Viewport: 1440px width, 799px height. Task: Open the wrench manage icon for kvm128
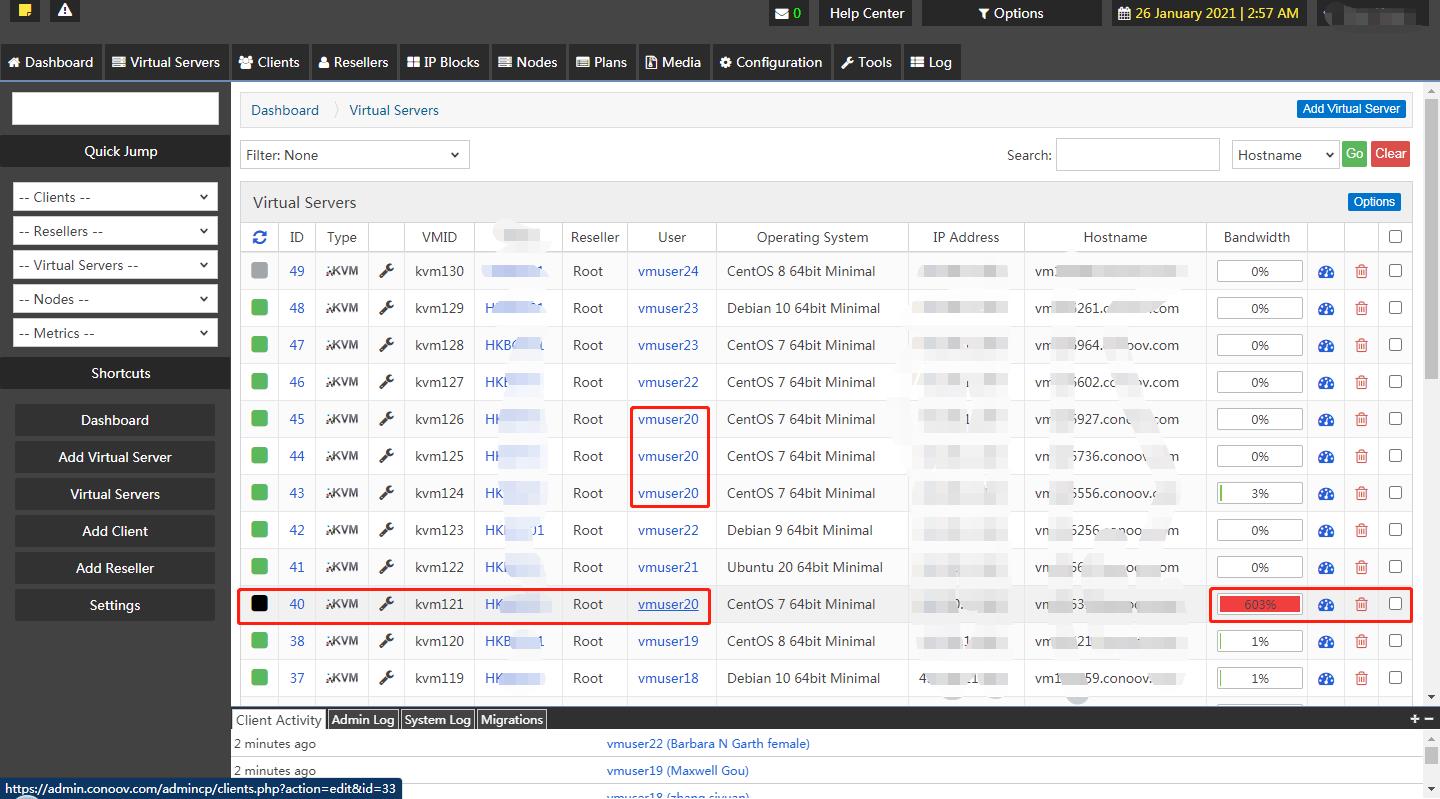[386, 345]
